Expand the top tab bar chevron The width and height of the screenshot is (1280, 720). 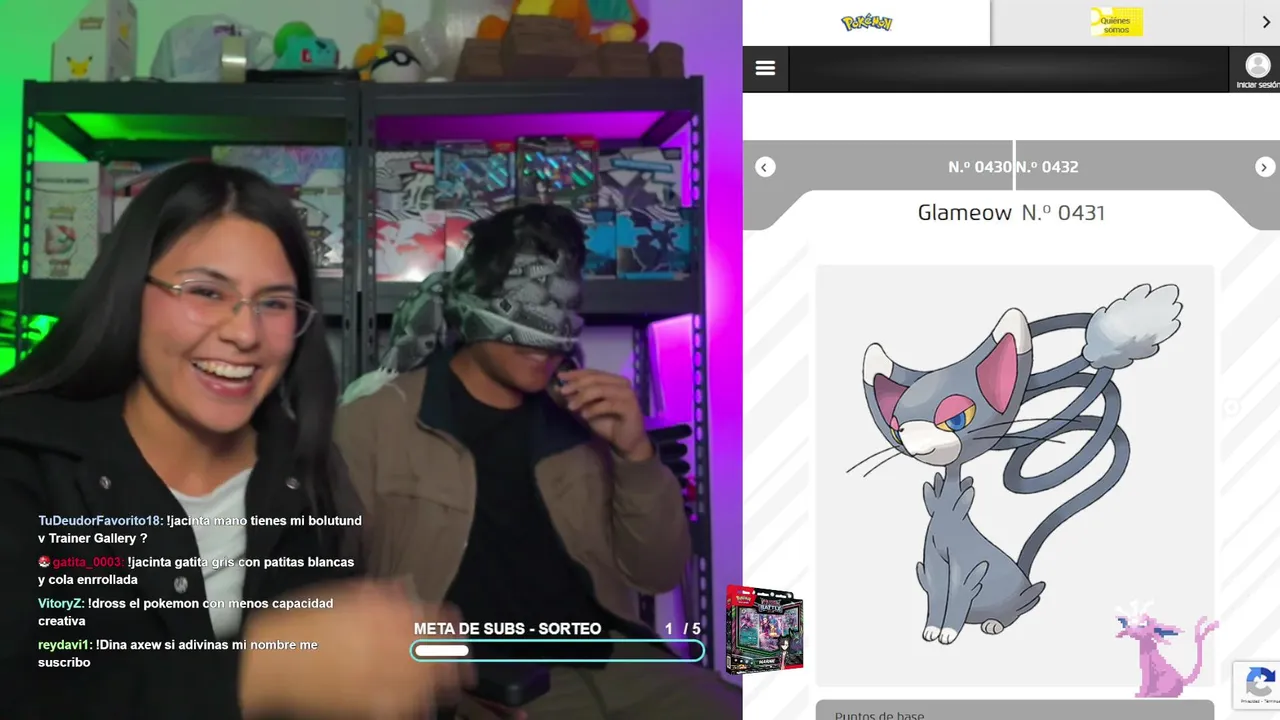click(1266, 22)
